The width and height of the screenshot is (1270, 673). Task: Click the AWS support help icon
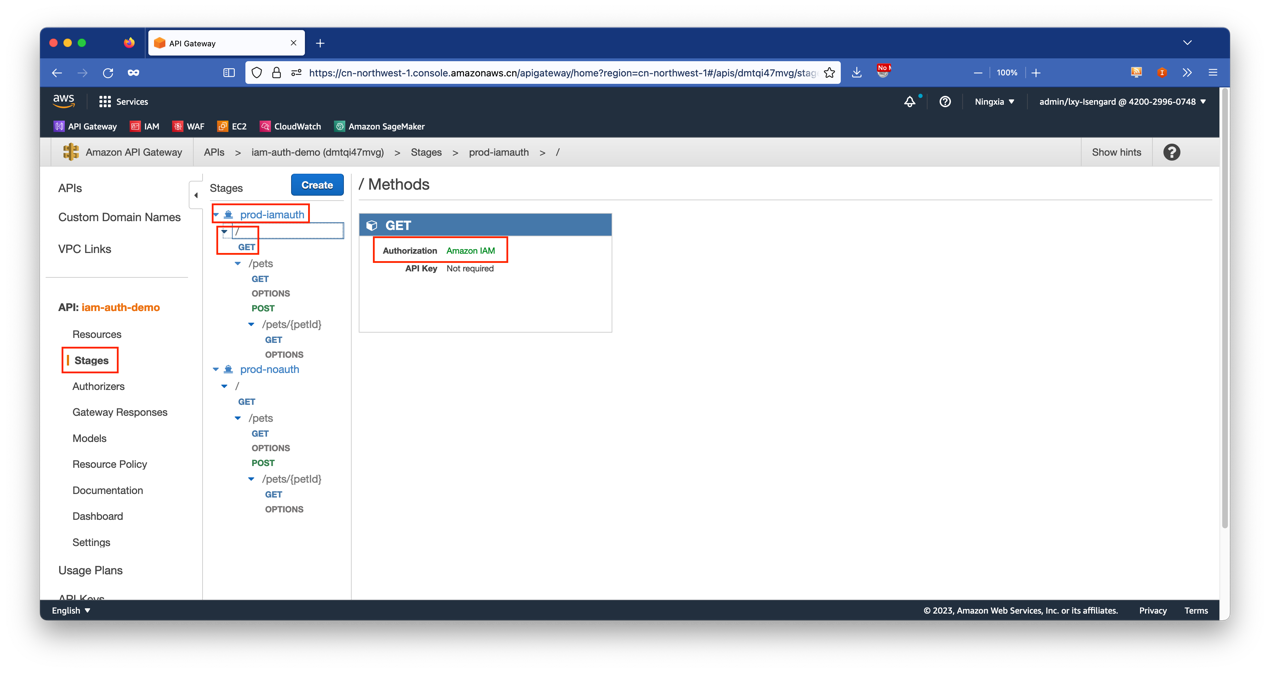pyautogui.click(x=945, y=102)
